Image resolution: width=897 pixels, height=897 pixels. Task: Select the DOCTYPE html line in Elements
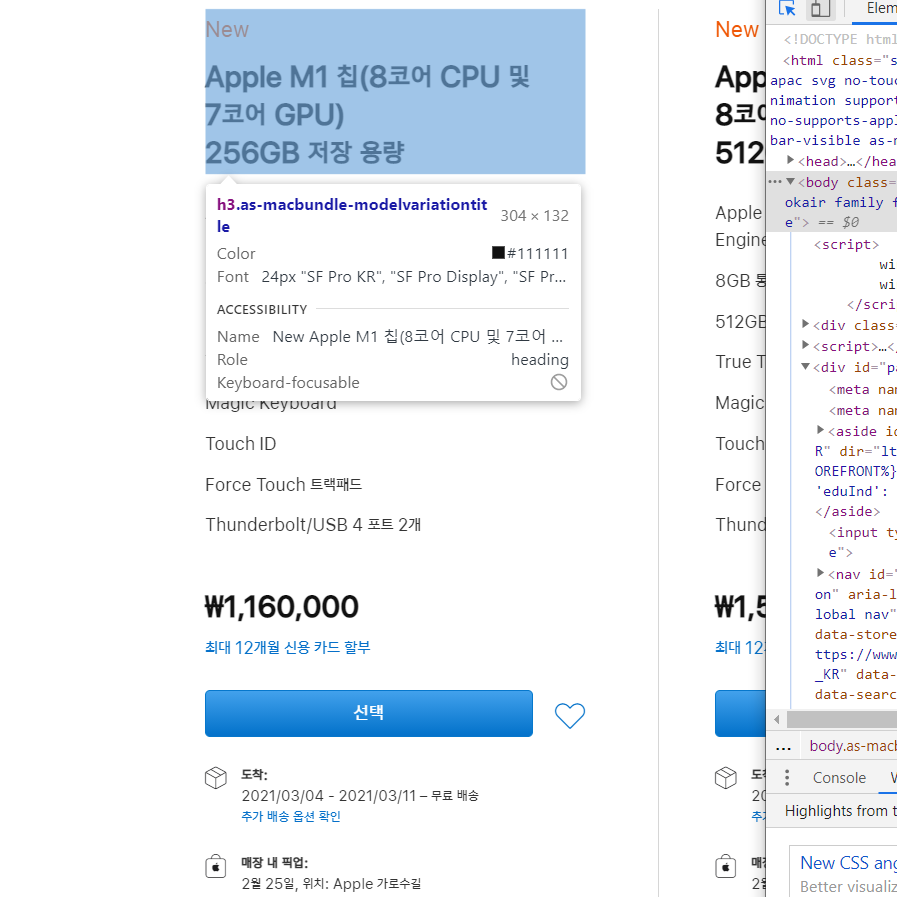pyautogui.click(x=840, y=39)
